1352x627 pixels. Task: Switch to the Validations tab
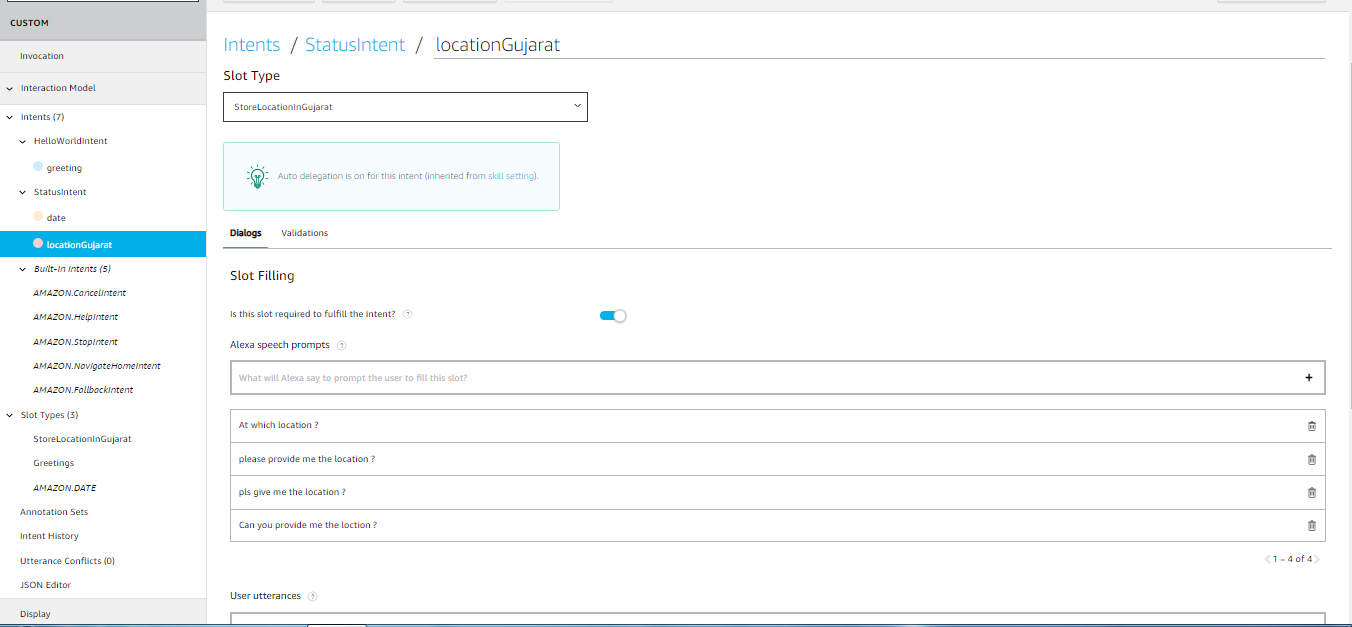pos(305,233)
